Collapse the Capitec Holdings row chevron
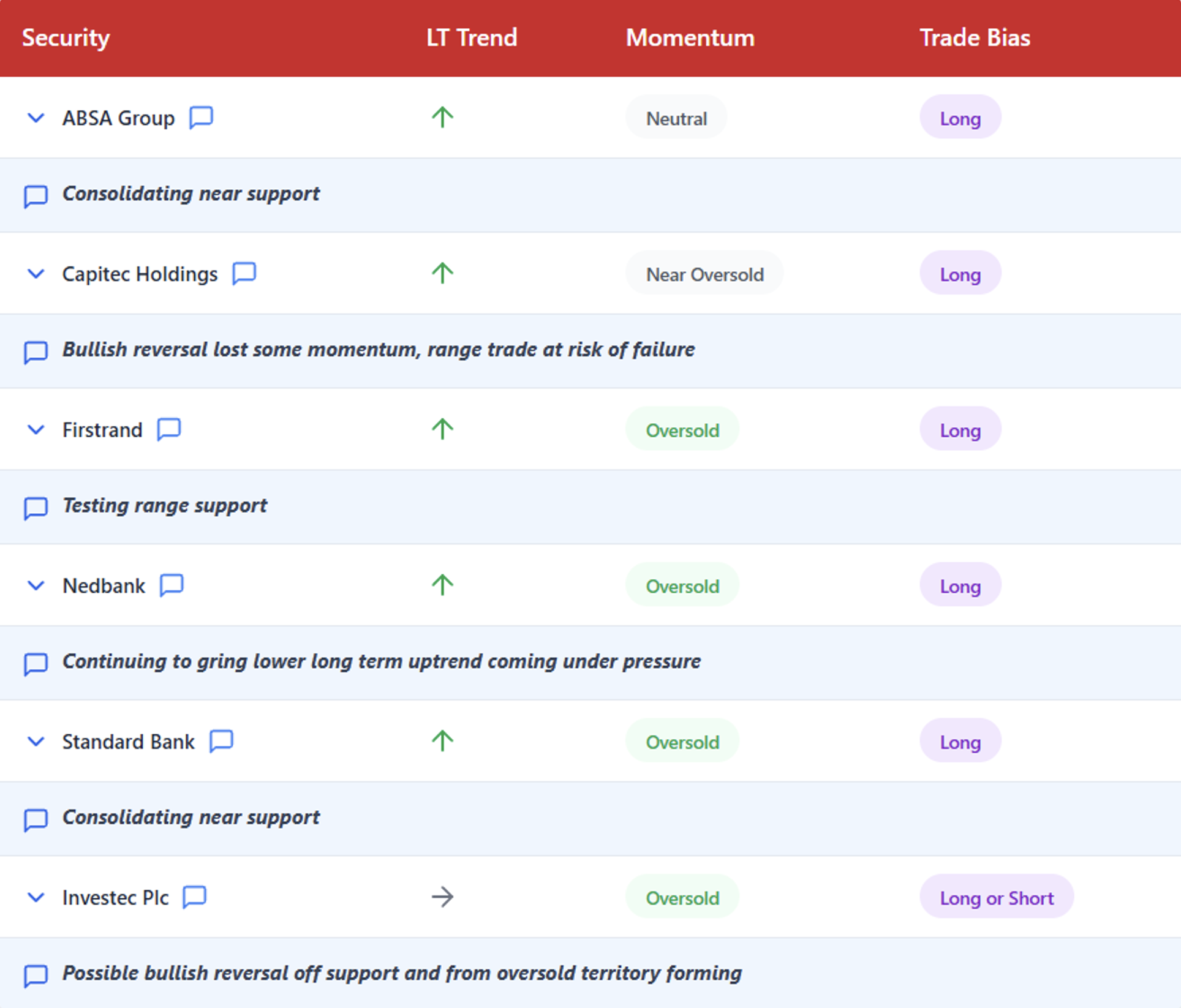This screenshot has width=1181, height=1008. (x=36, y=274)
